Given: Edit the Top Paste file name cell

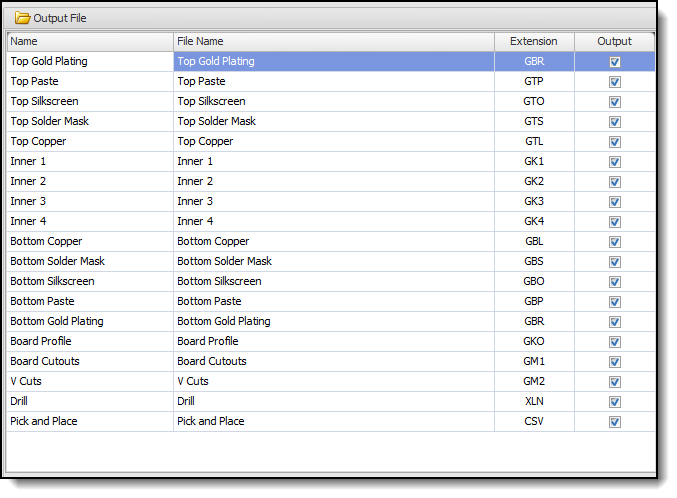Looking at the screenshot, I should 334,81.
